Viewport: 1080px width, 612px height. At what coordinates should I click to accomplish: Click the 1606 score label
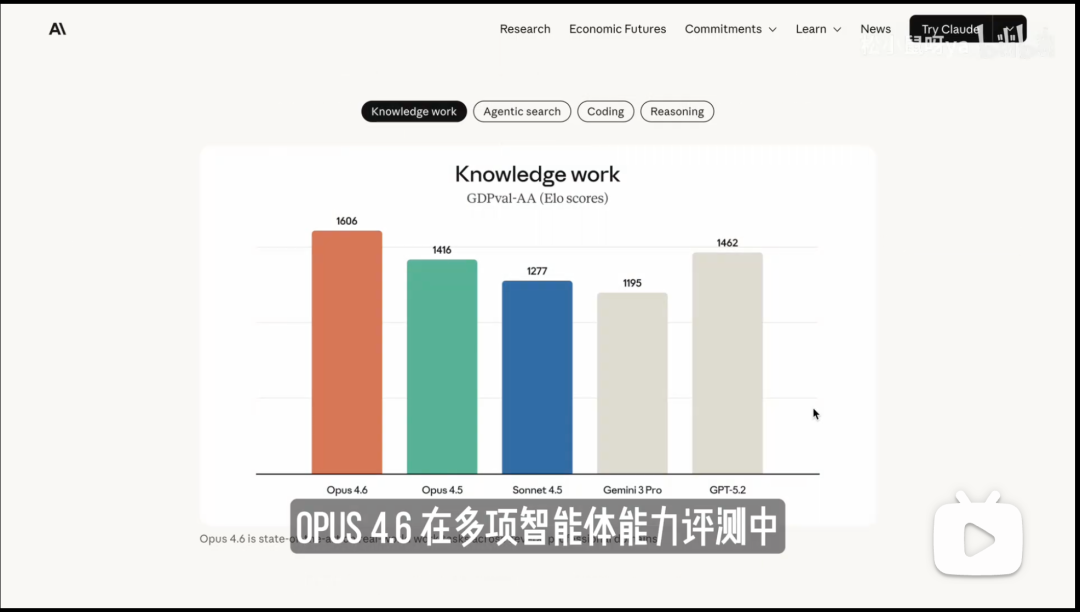(x=346, y=221)
